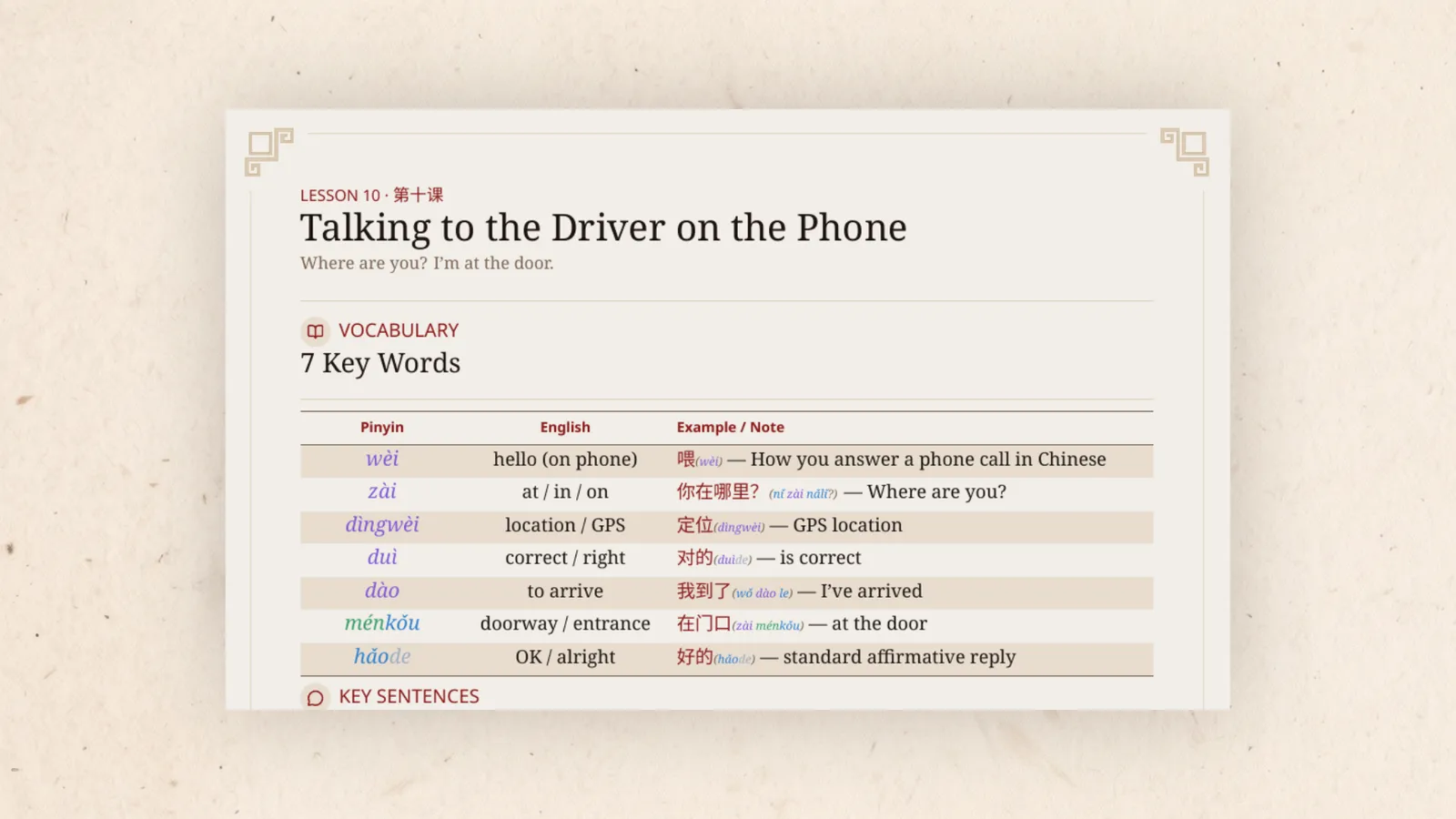Click the note standard affirmative reply
This screenshot has width=1456, height=819.
click(x=899, y=657)
